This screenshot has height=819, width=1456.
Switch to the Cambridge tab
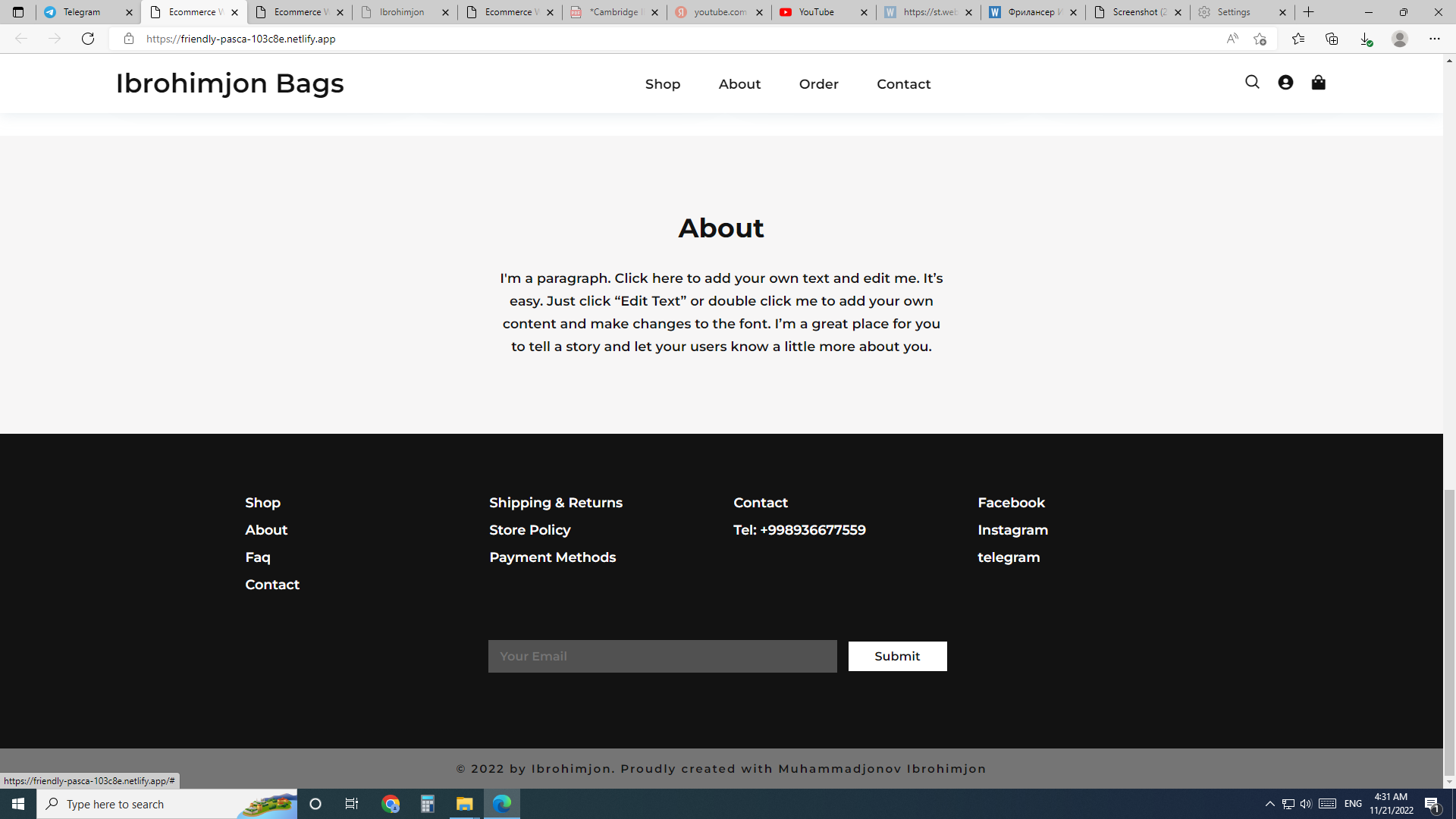point(614,12)
